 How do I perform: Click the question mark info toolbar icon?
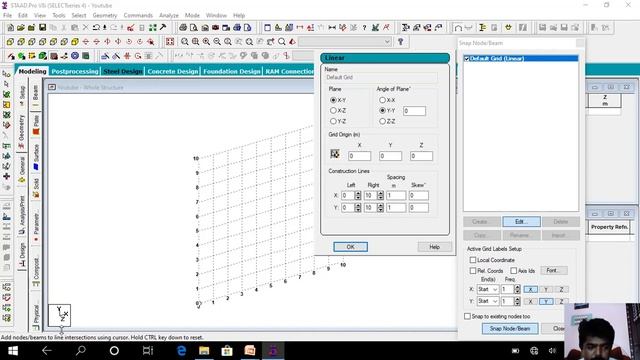point(364,28)
